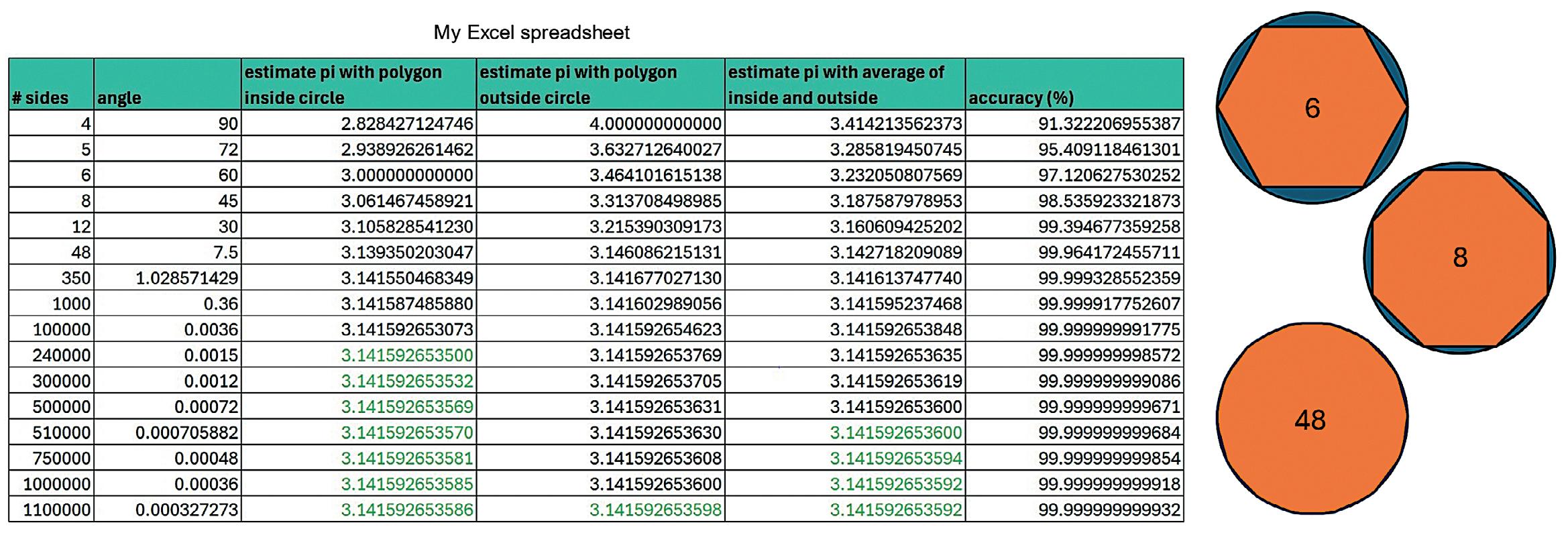Click 'estimate pi with polygon outside circle' header

(601, 84)
